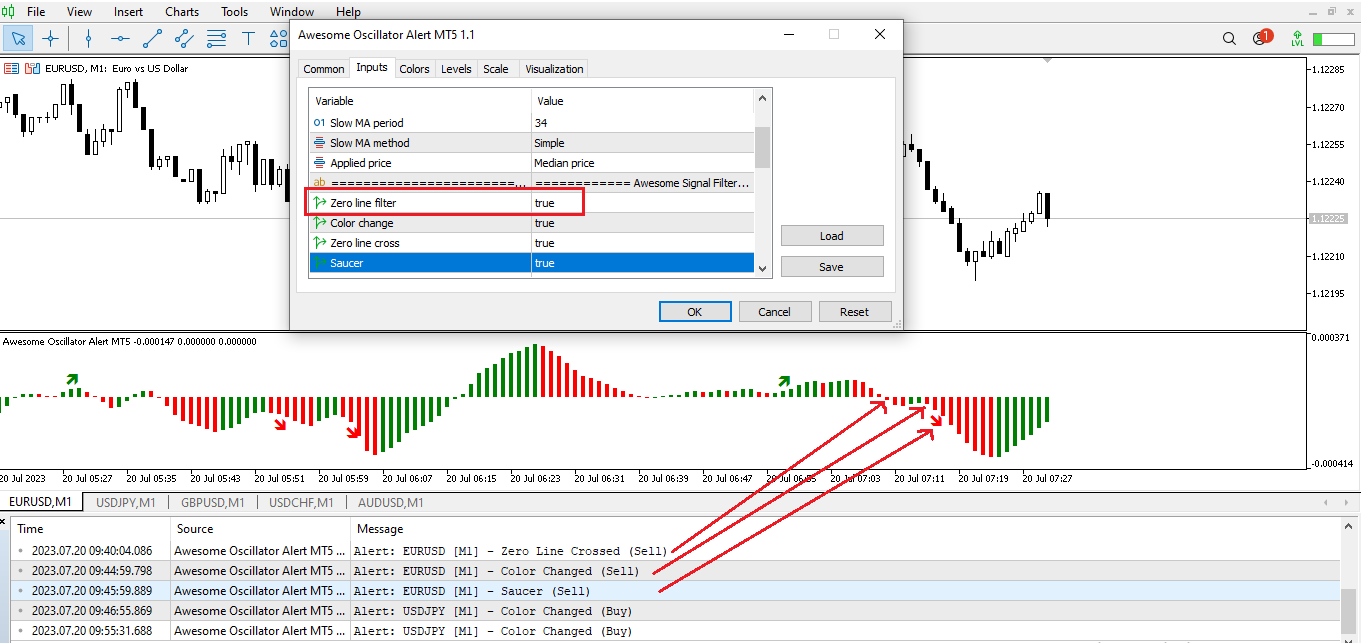This screenshot has height=643, width=1361.
Task: Switch to the Levels tab
Action: (x=456, y=69)
